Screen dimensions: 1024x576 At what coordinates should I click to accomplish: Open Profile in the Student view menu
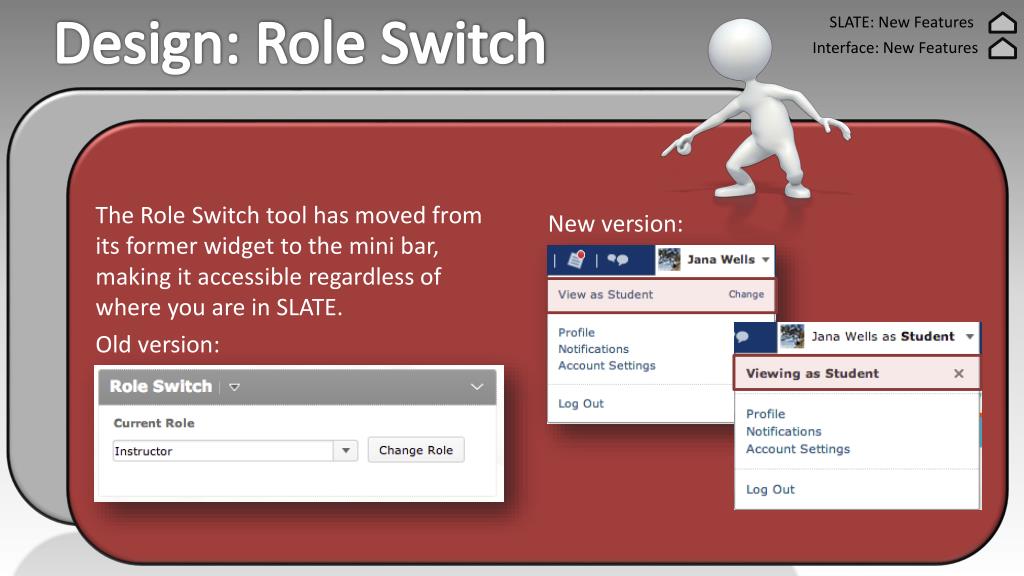pos(765,414)
